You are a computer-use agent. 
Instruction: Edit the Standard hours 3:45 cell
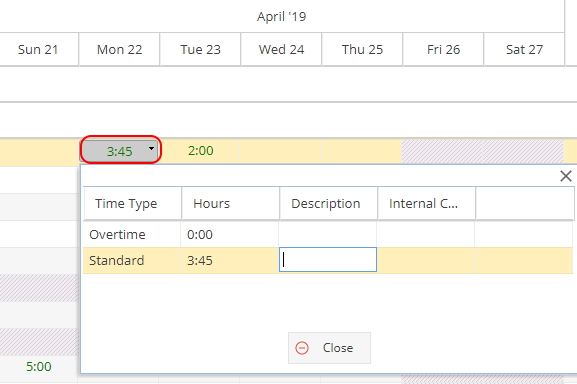pyautogui.click(x=230, y=260)
